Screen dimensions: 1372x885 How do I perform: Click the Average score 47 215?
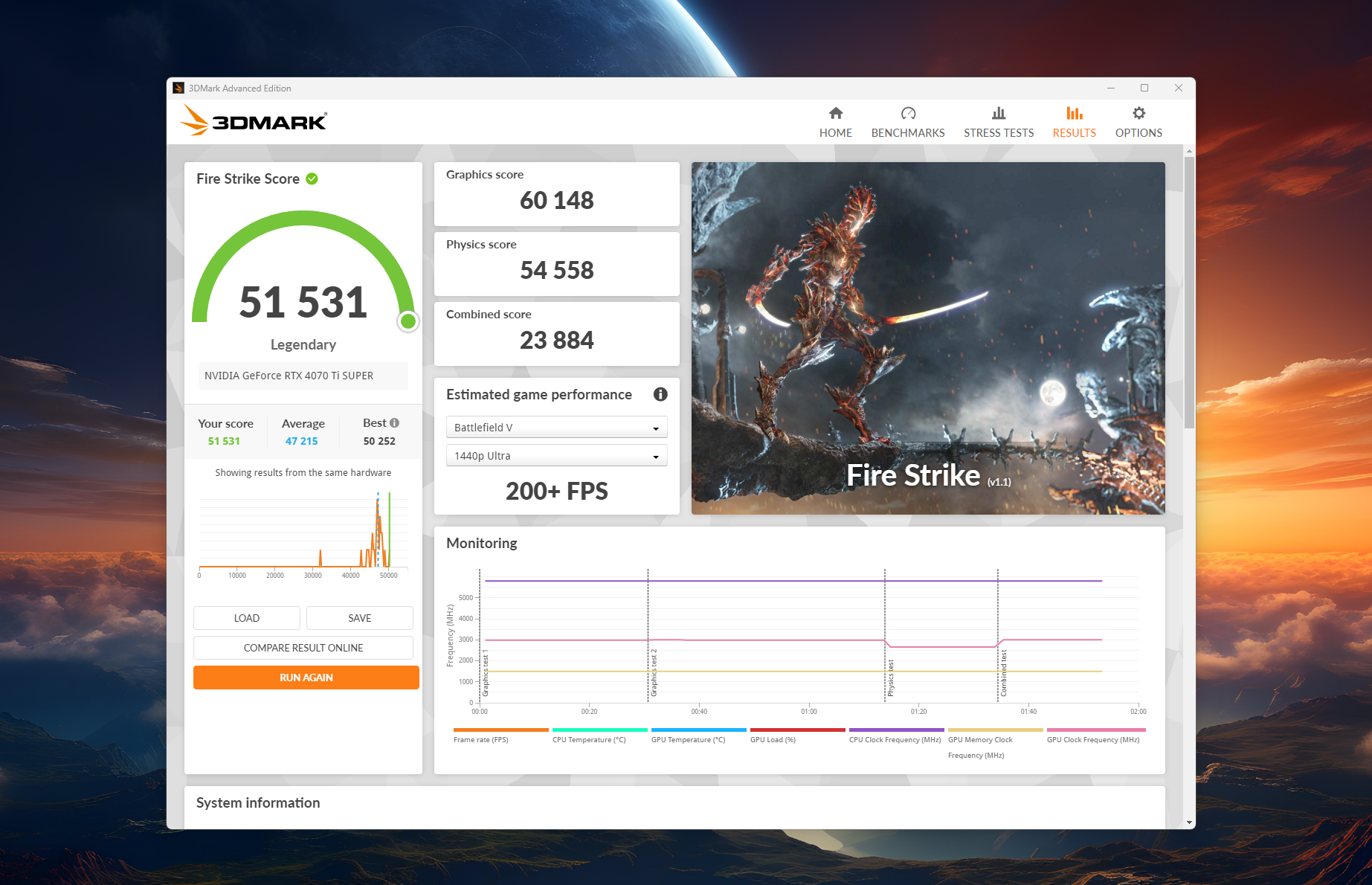302,441
